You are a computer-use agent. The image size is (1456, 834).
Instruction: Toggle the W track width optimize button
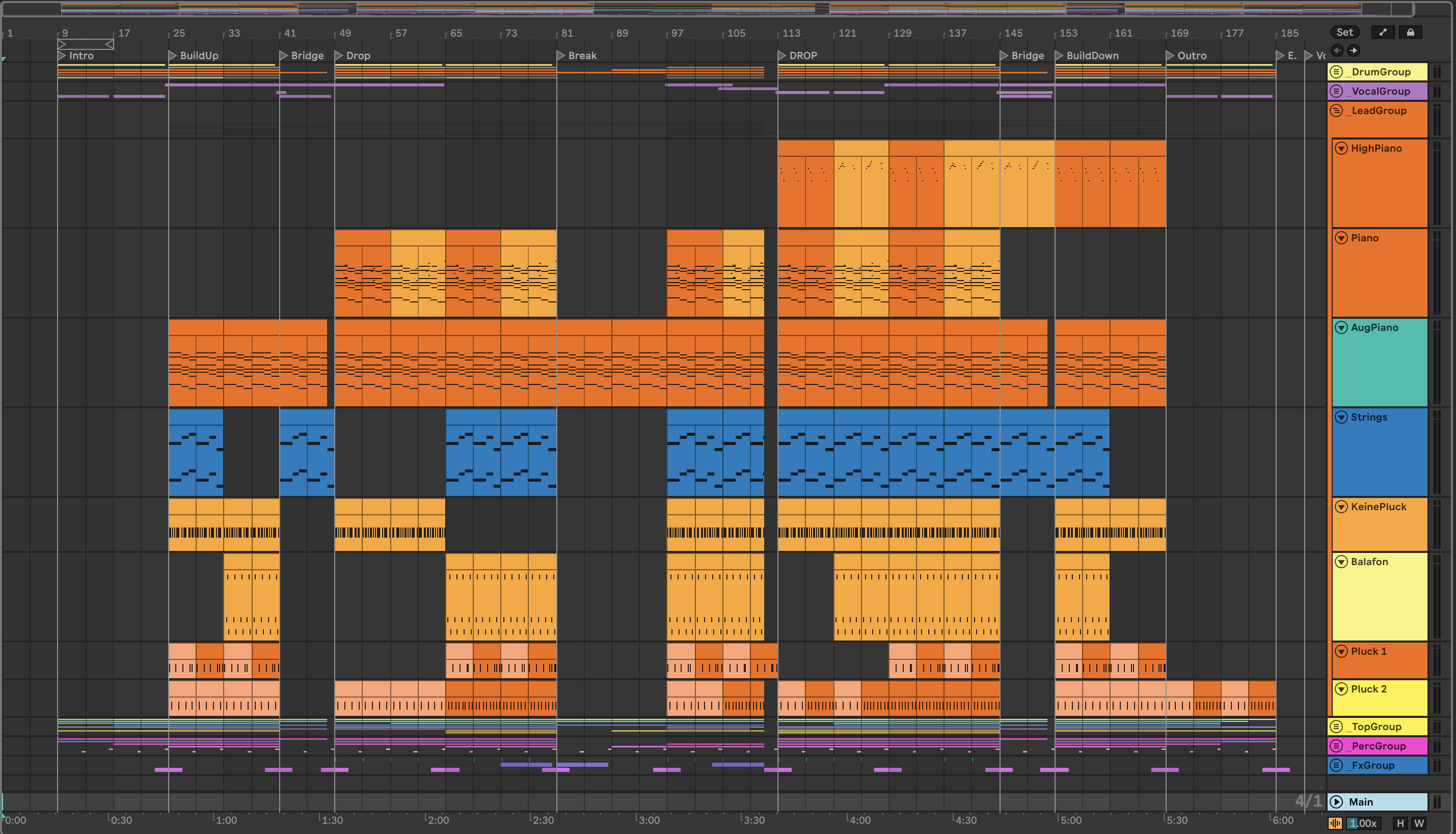pos(1419,823)
